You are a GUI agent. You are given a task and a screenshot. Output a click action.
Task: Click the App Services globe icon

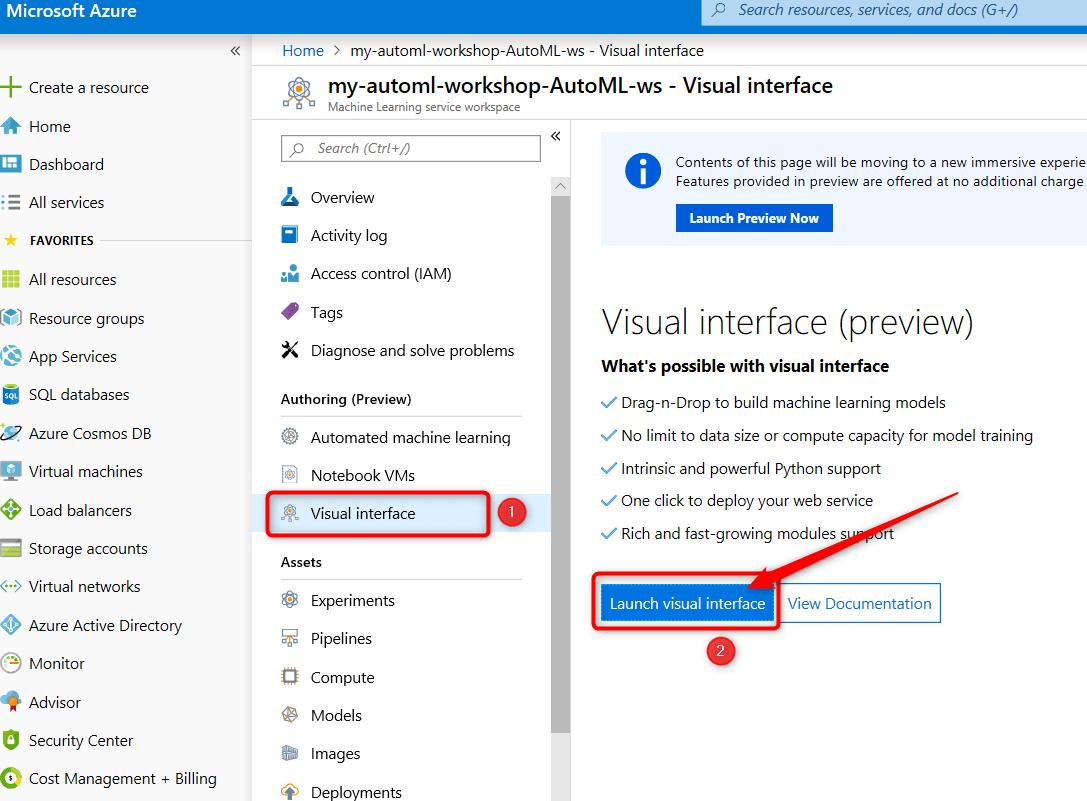click(x=10, y=356)
